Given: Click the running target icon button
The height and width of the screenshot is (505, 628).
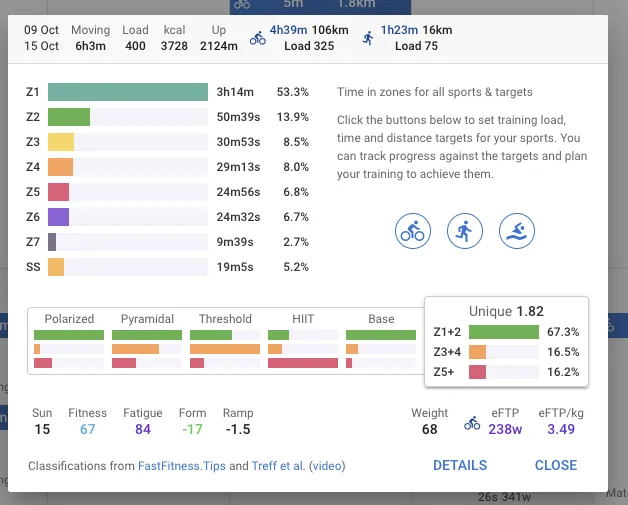Looking at the screenshot, I should [464, 231].
